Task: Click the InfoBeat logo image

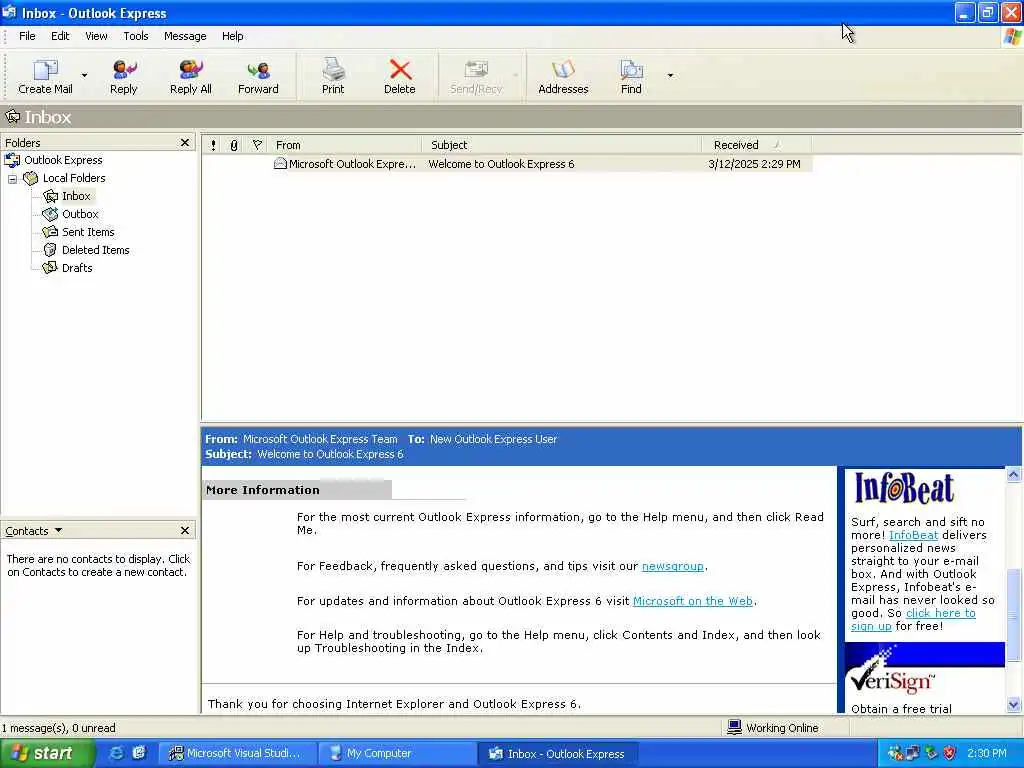Action: [x=904, y=488]
